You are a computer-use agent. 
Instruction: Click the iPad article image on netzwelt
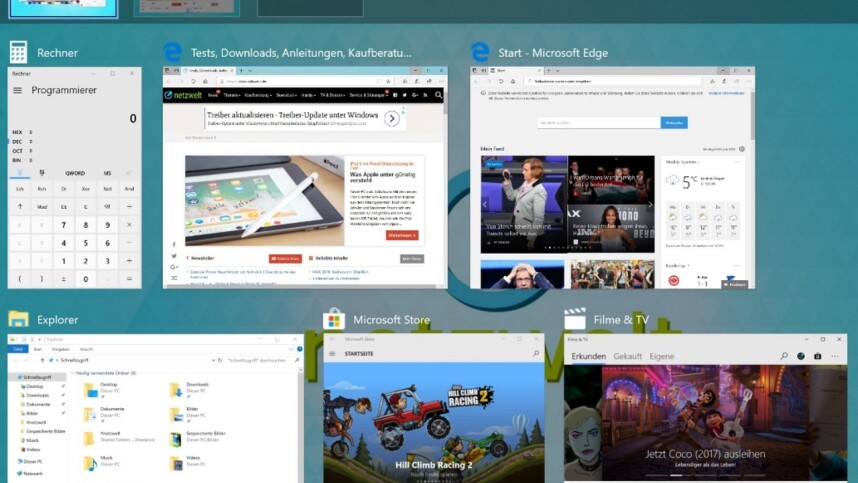point(264,201)
